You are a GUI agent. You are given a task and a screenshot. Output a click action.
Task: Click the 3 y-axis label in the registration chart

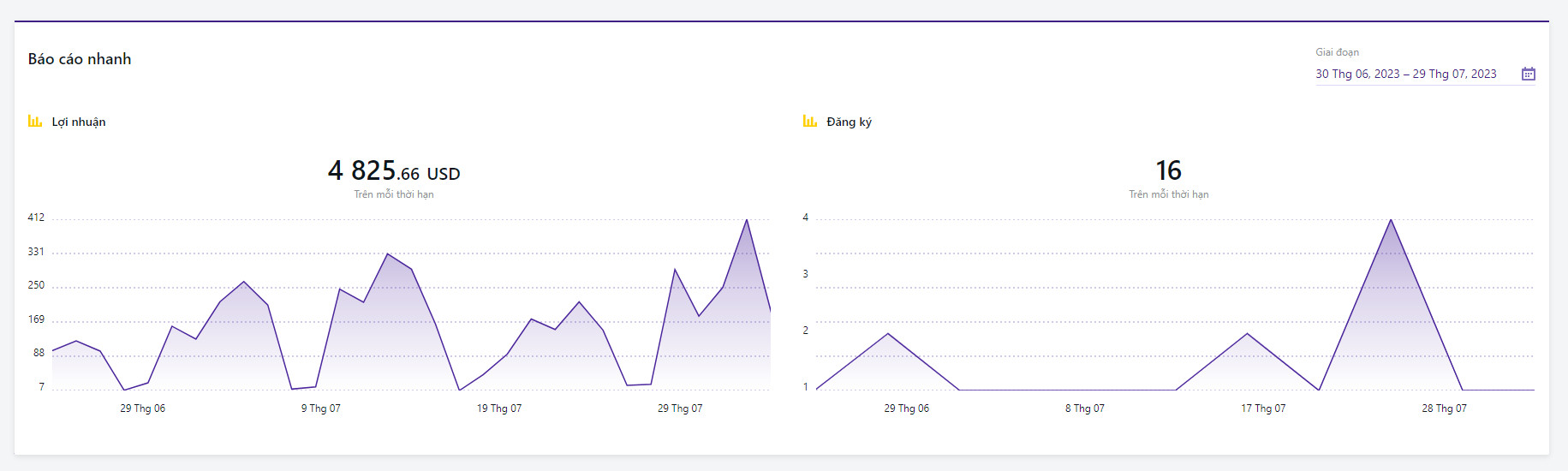tap(805, 274)
